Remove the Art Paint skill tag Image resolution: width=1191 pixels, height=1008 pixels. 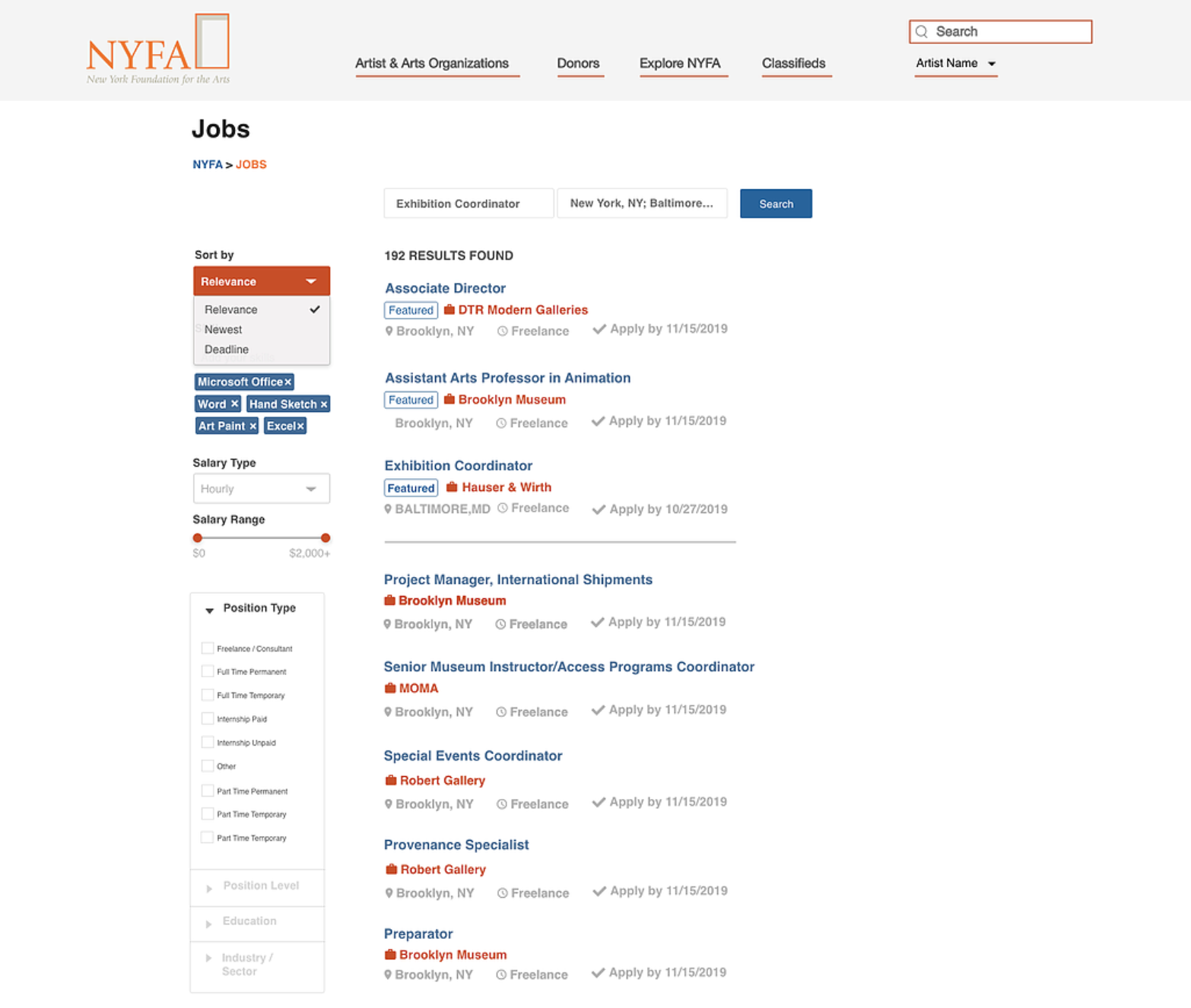coord(252,426)
